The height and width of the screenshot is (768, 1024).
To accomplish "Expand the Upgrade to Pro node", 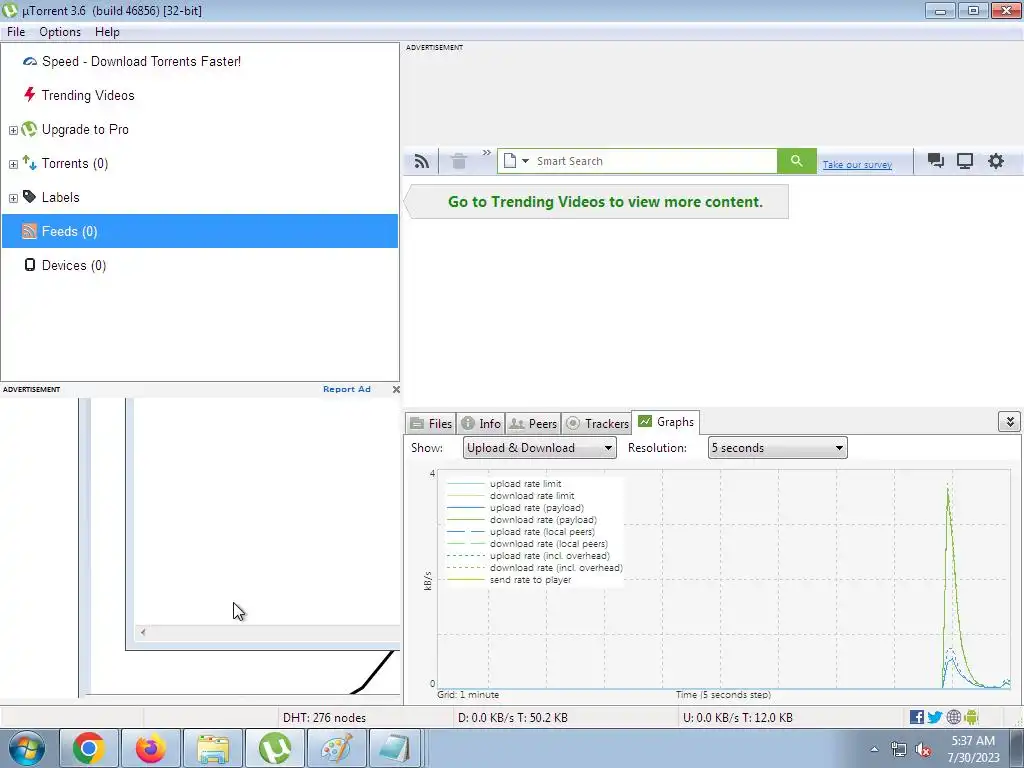I will coord(13,131).
